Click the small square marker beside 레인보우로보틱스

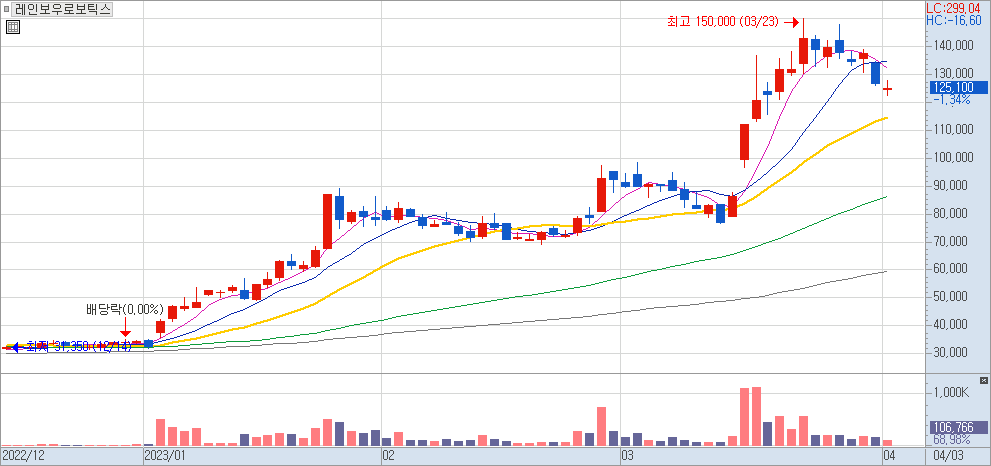click(6, 9)
